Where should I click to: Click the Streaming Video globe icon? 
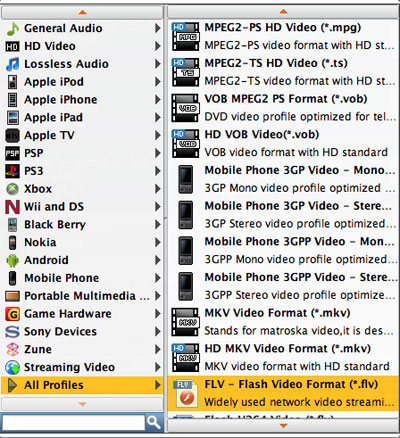[x=12, y=367]
